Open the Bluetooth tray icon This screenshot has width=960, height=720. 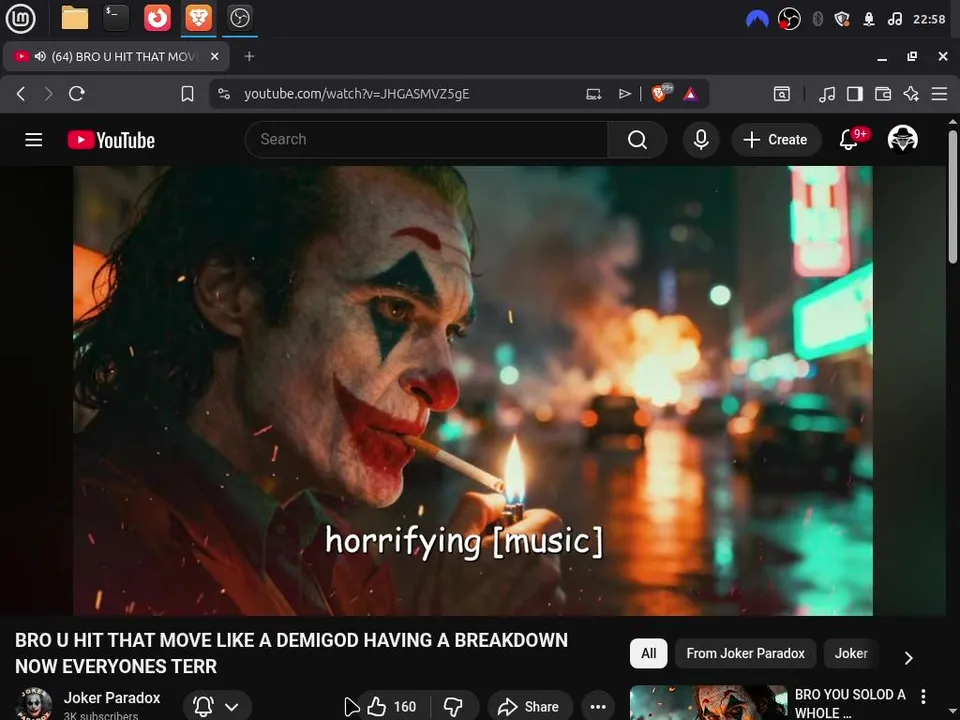click(x=817, y=19)
